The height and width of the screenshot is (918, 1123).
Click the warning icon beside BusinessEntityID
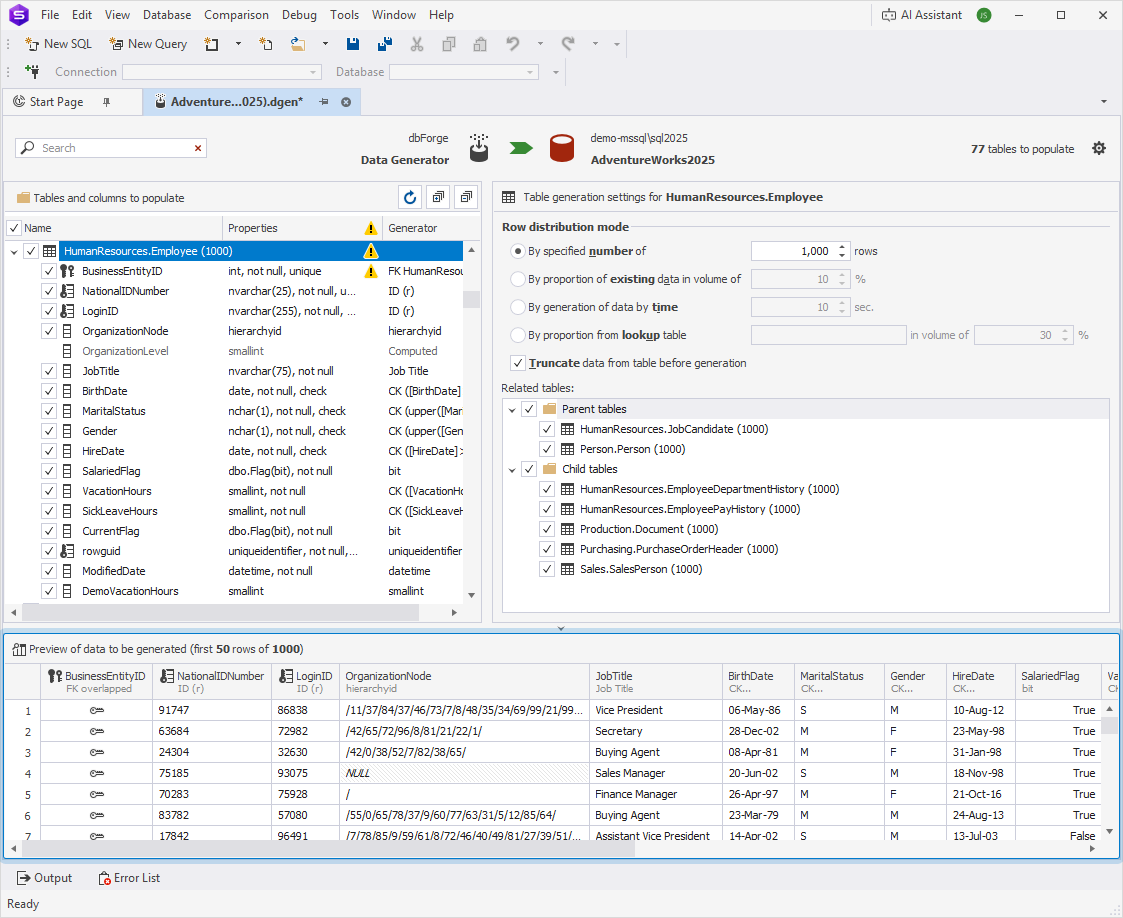[x=371, y=271]
